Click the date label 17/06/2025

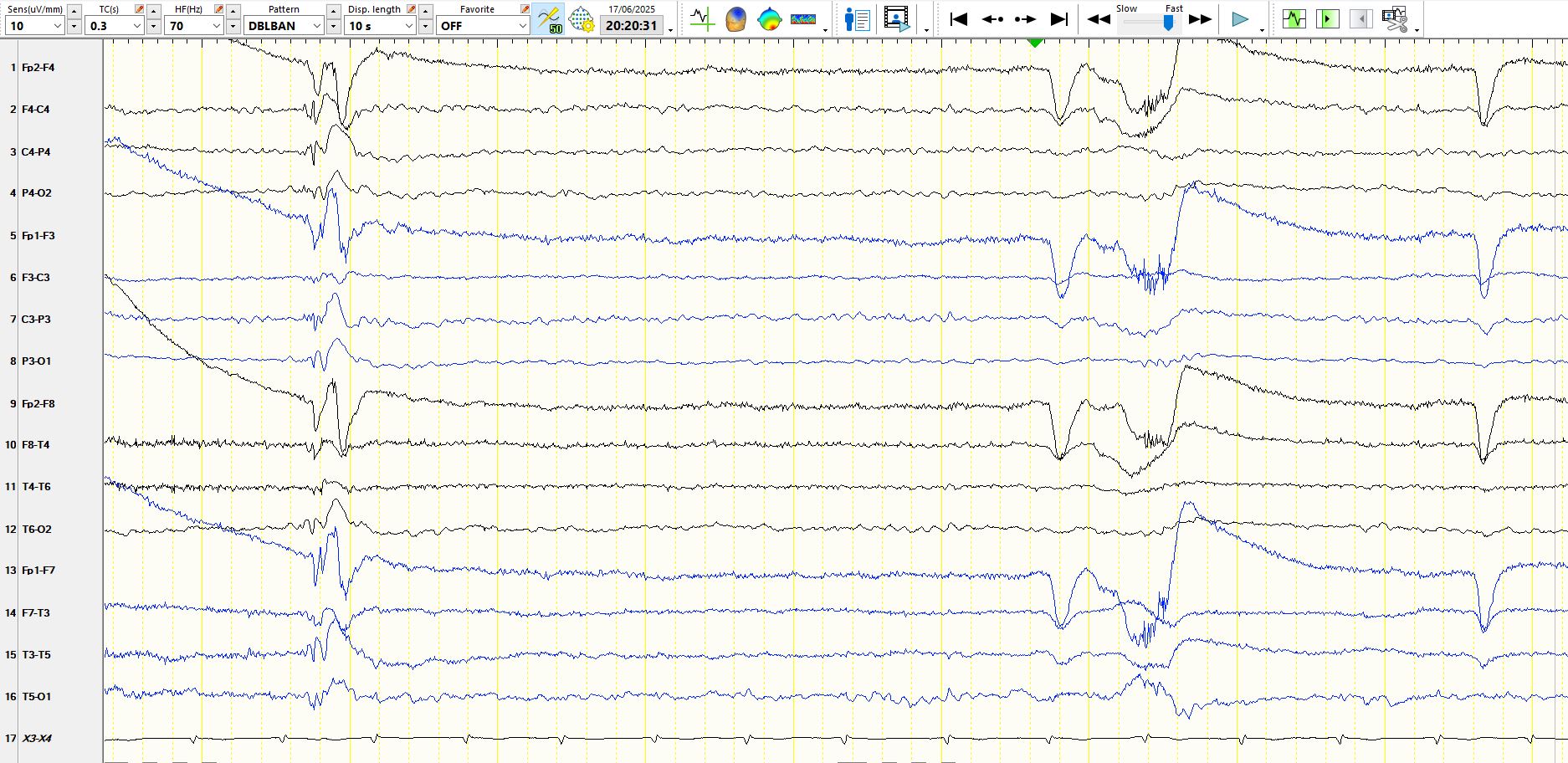point(632,9)
